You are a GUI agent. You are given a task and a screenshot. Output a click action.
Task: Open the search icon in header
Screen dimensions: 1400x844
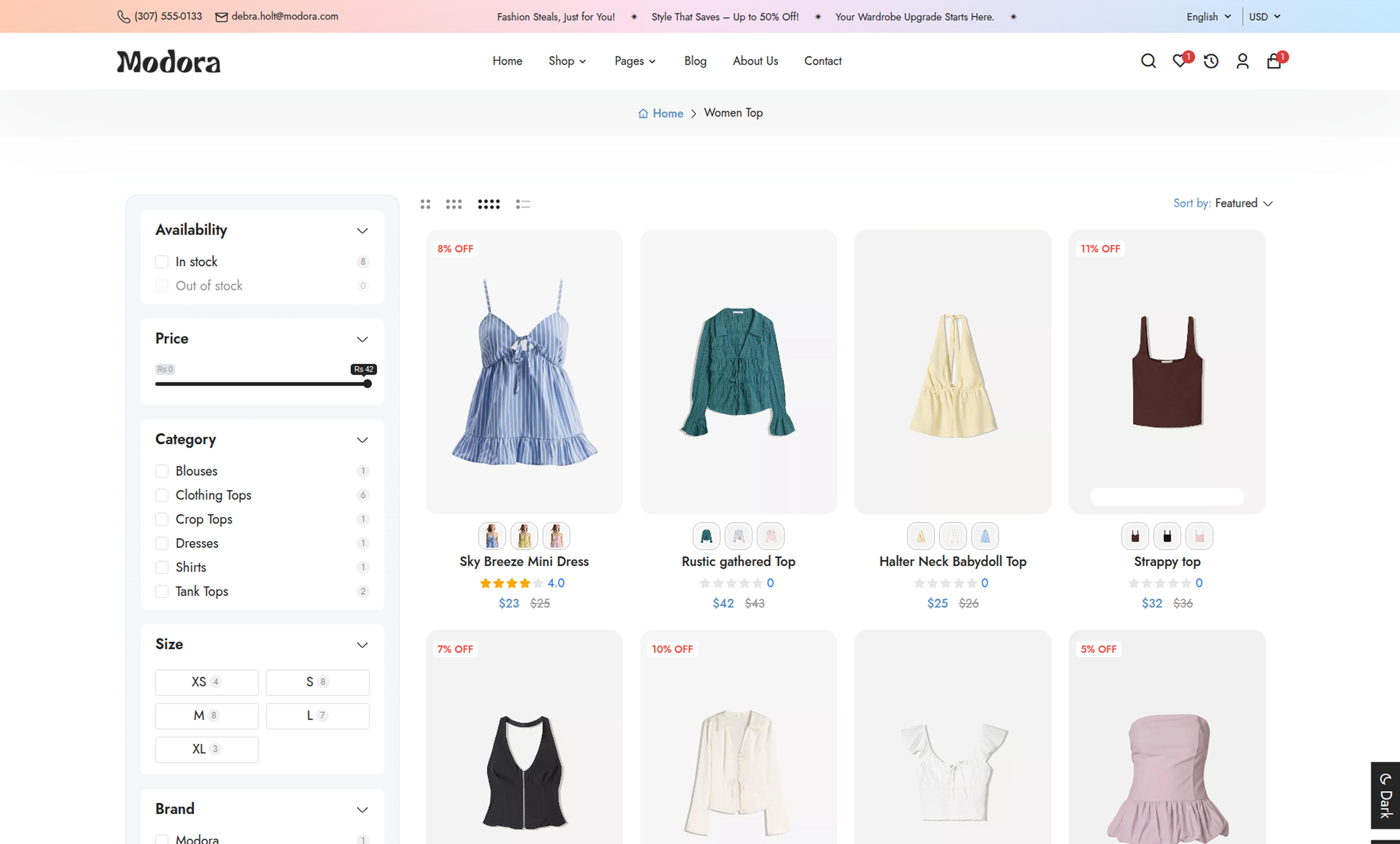click(1148, 61)
